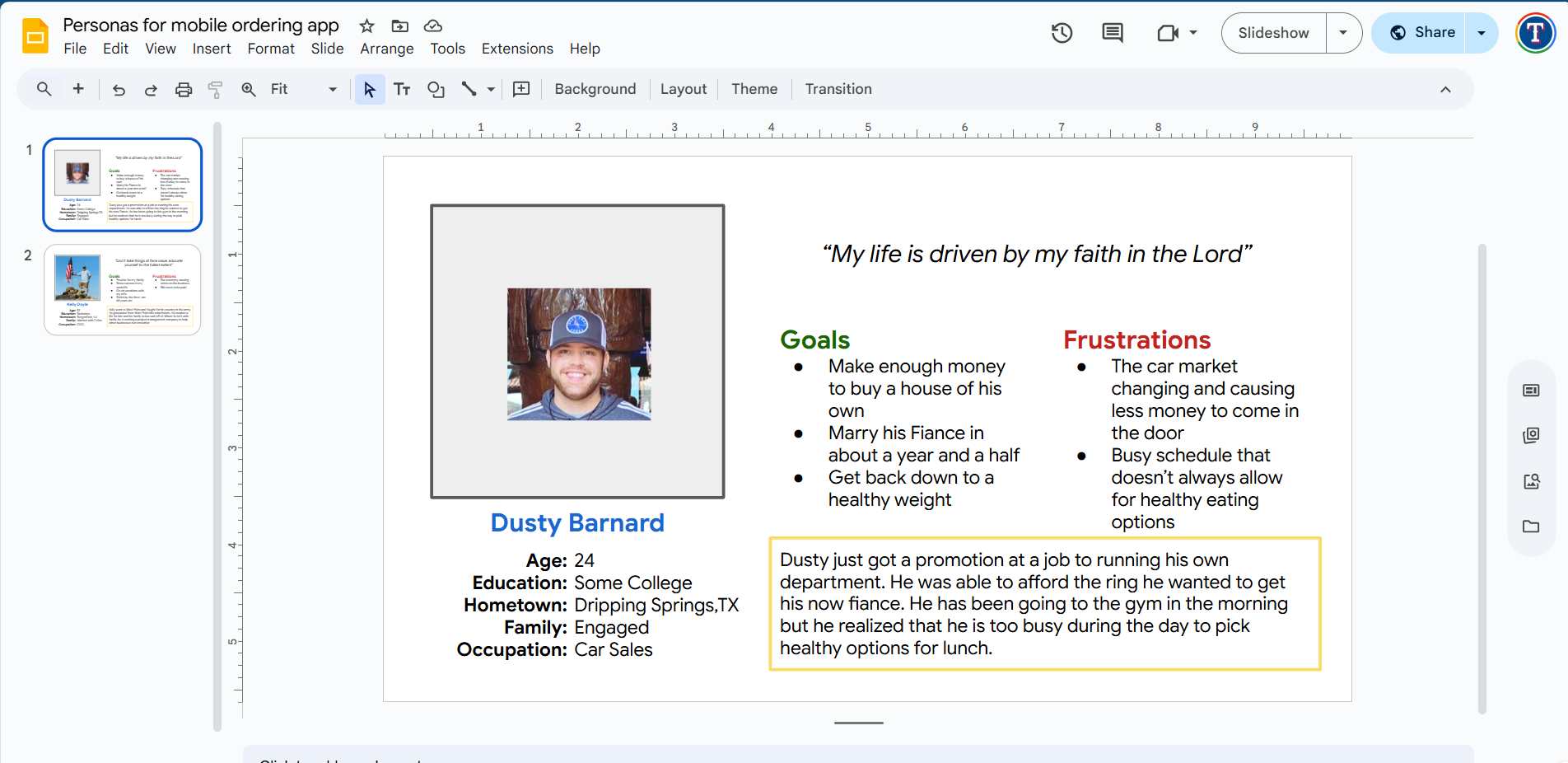Choose the Shape insertion tool

click(436, 89)
